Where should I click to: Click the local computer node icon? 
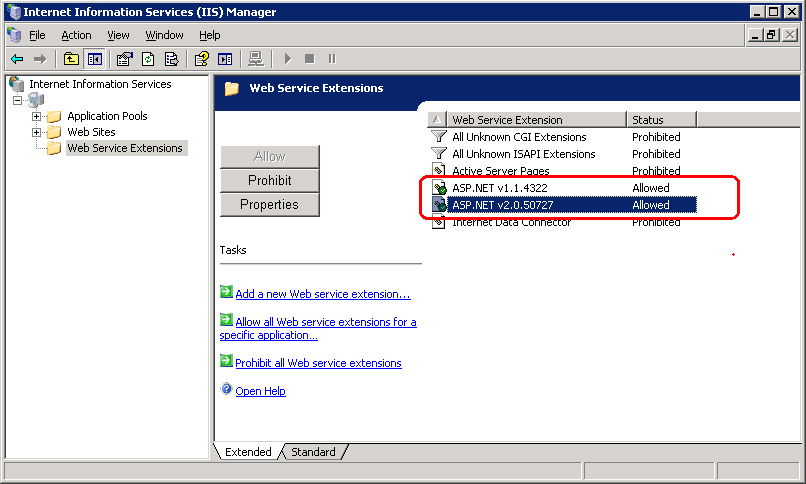pyautogui.click(x=35, y=100)
